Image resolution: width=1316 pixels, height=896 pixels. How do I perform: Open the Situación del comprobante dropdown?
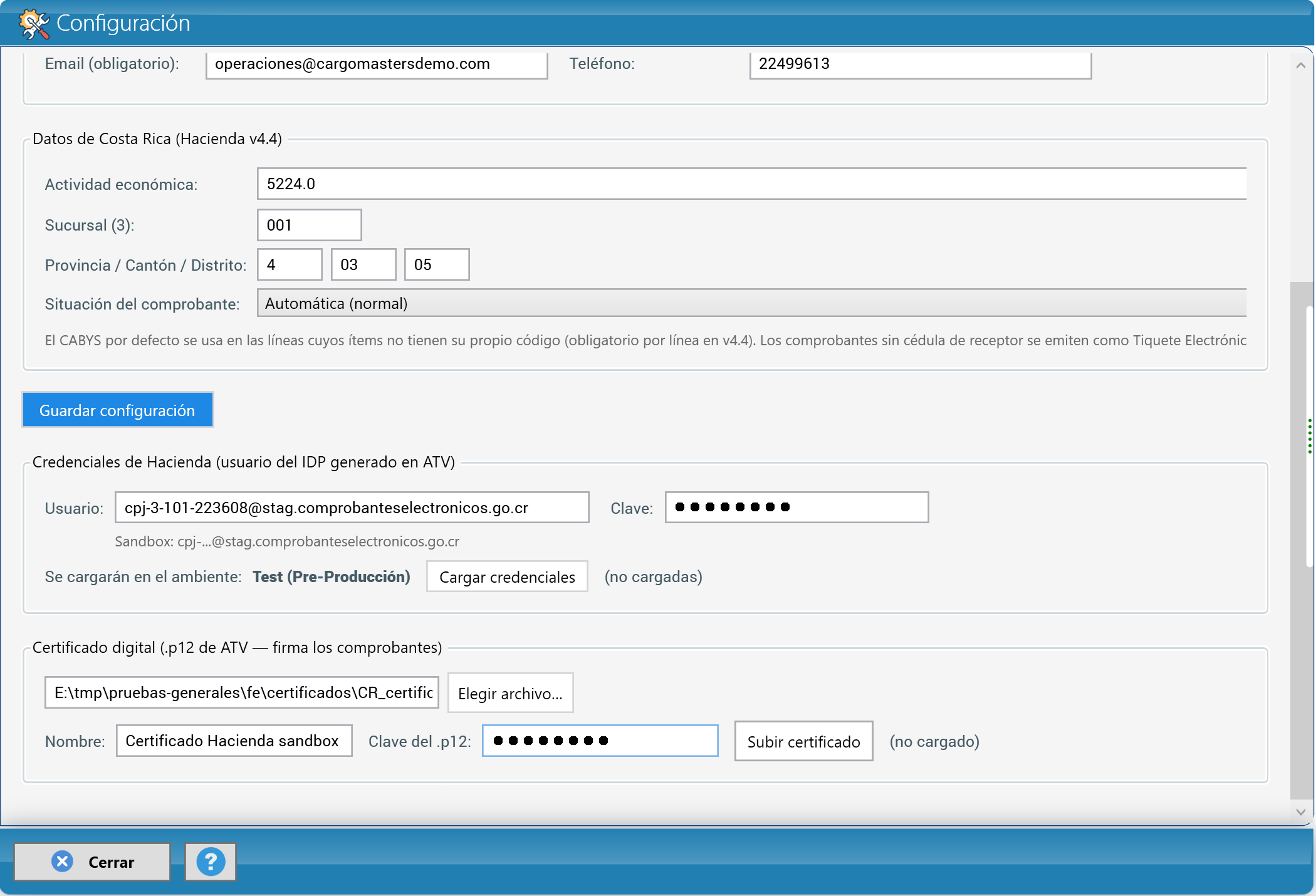(x=751, y=303)
